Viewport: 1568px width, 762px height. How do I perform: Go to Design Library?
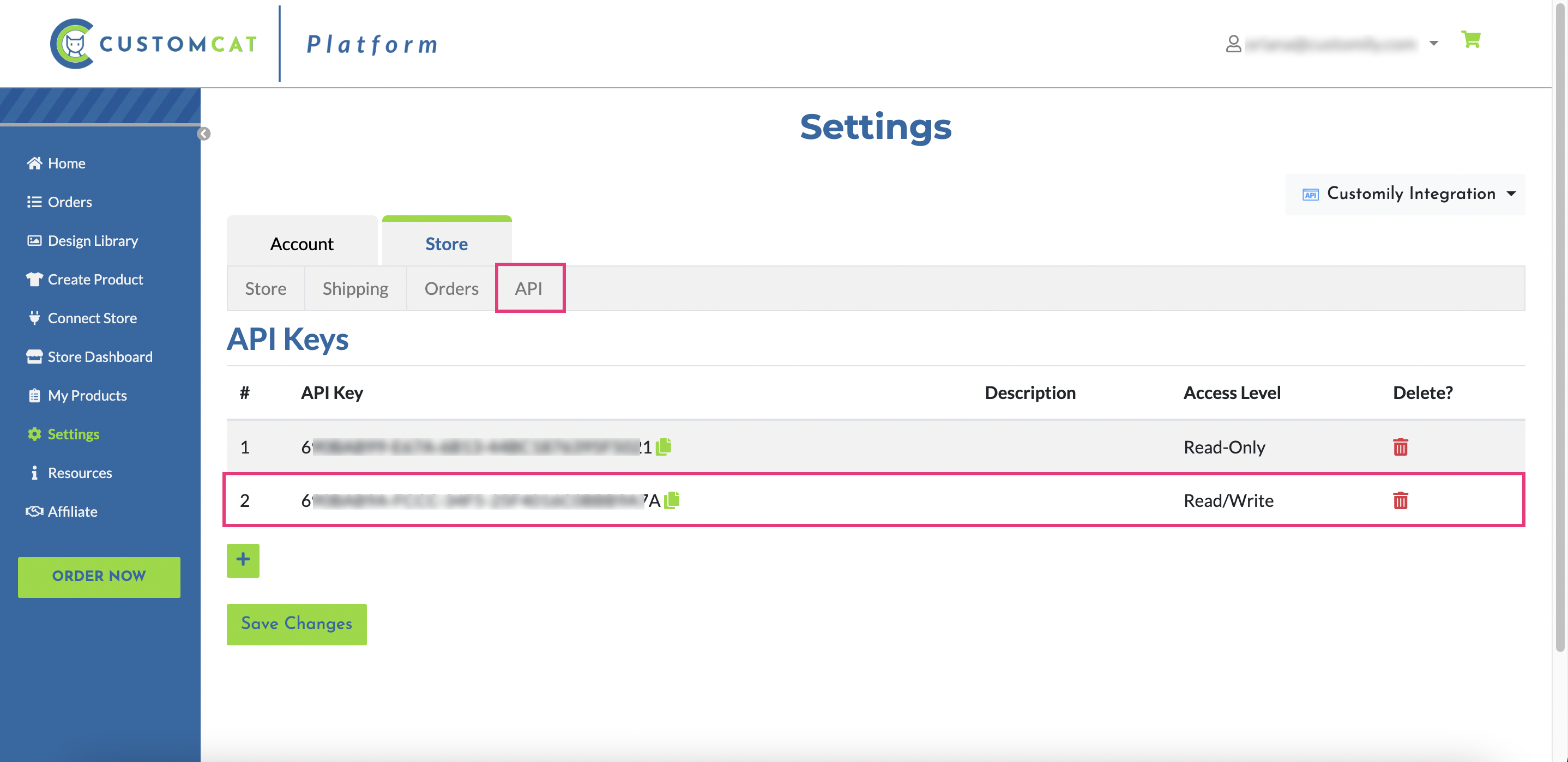click(x=93, y=241)
